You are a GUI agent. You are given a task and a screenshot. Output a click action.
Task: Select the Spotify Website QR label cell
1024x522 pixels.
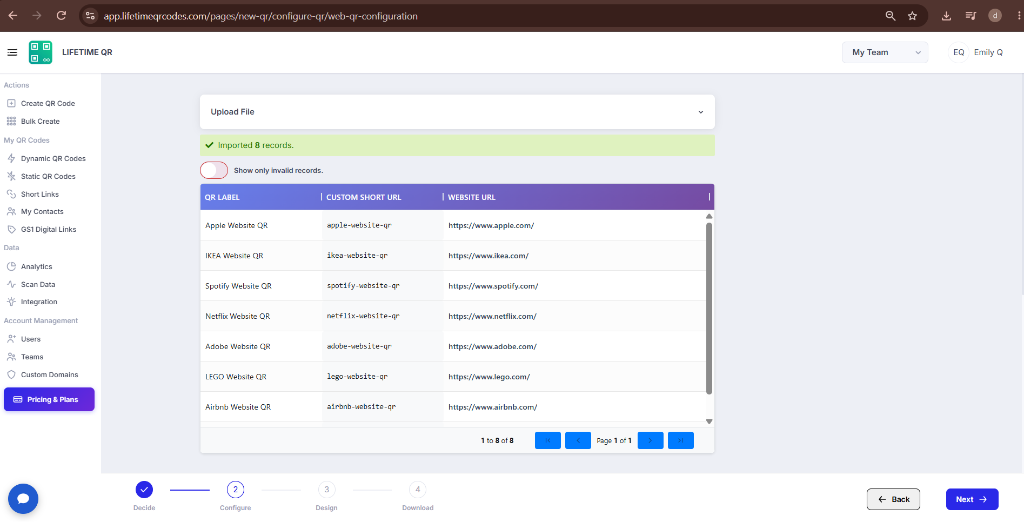pyautogui.click(x=261, y=285)
